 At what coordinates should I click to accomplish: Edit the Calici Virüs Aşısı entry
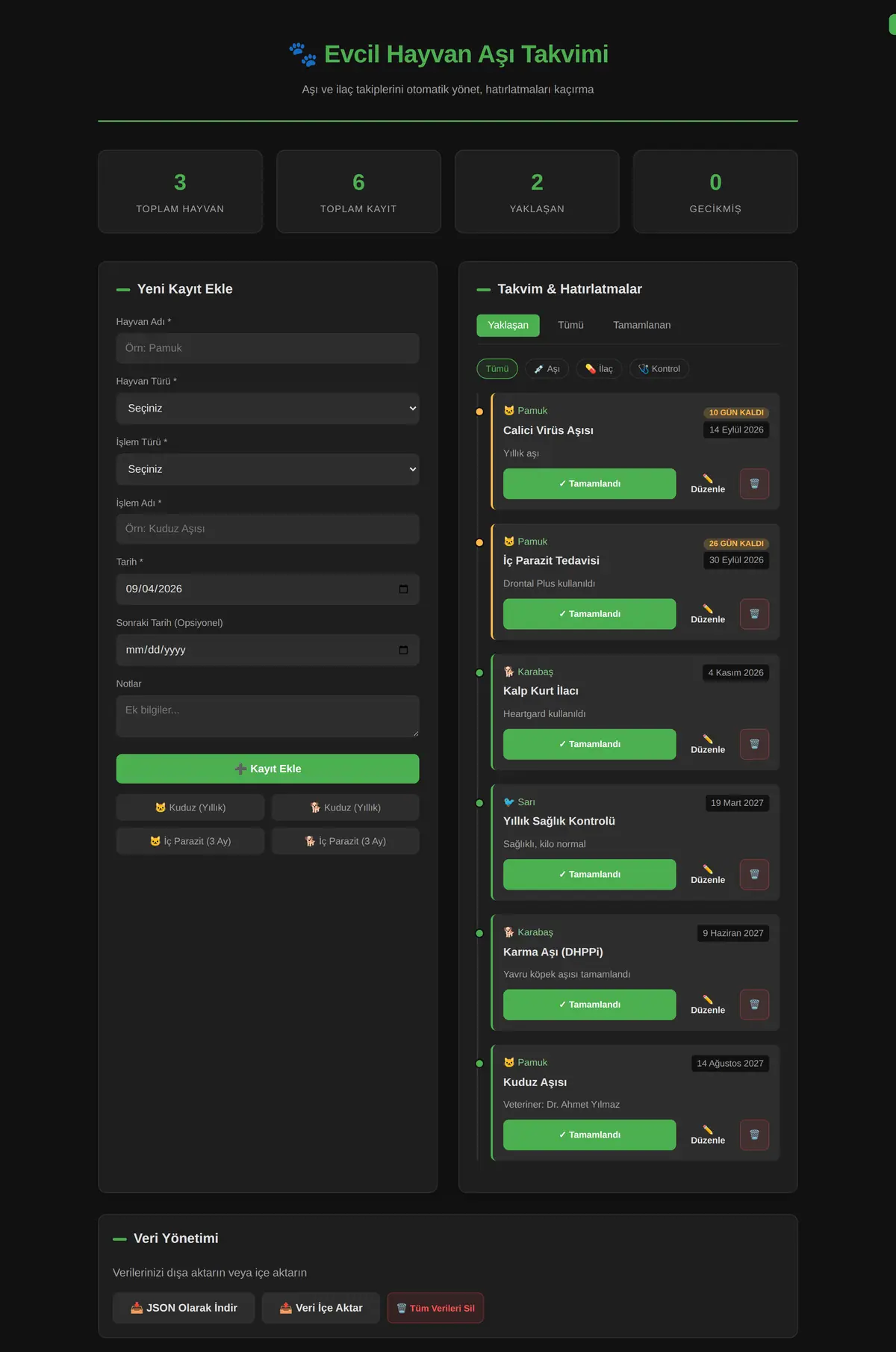[708, 483]
